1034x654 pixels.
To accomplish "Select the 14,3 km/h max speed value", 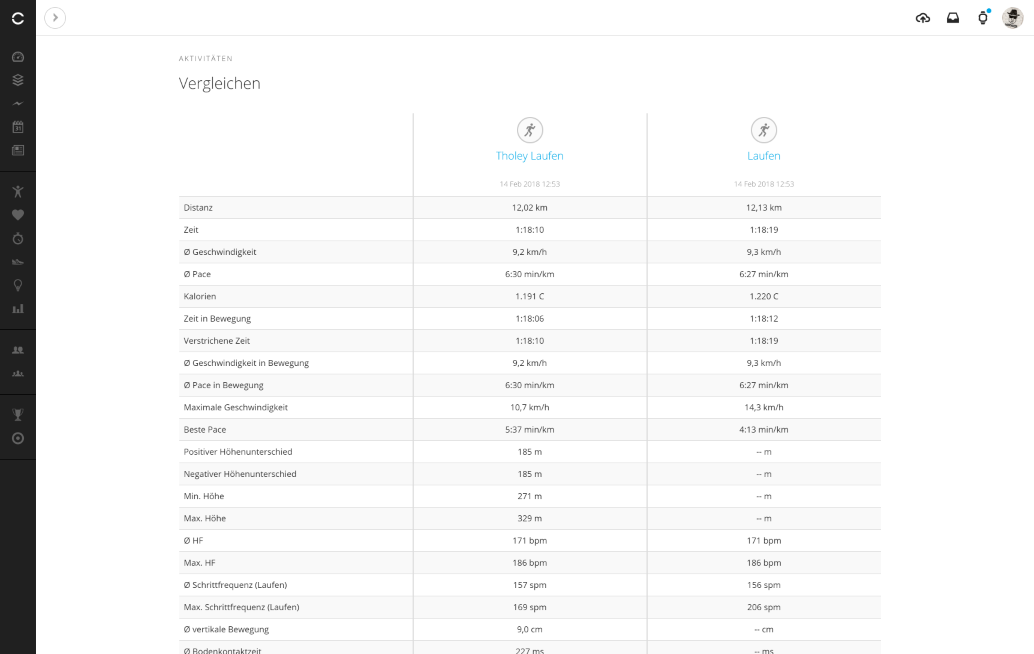I will click(764, 407).
